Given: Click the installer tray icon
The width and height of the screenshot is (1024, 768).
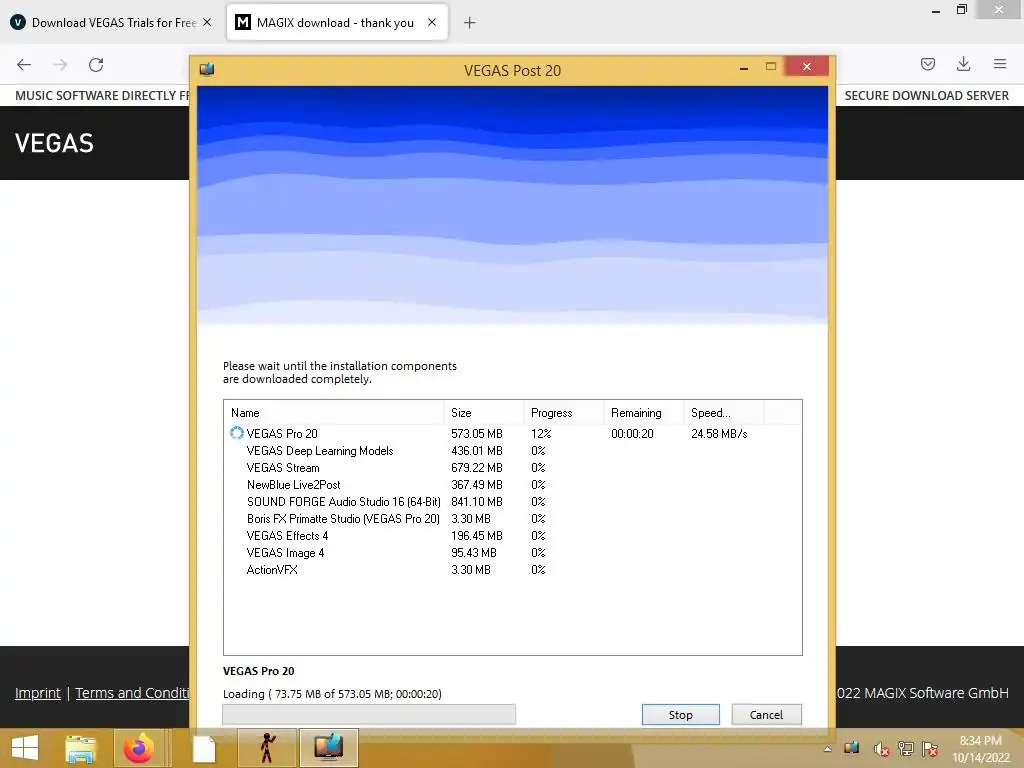Looking at the screenshot, I should [852, 748].
